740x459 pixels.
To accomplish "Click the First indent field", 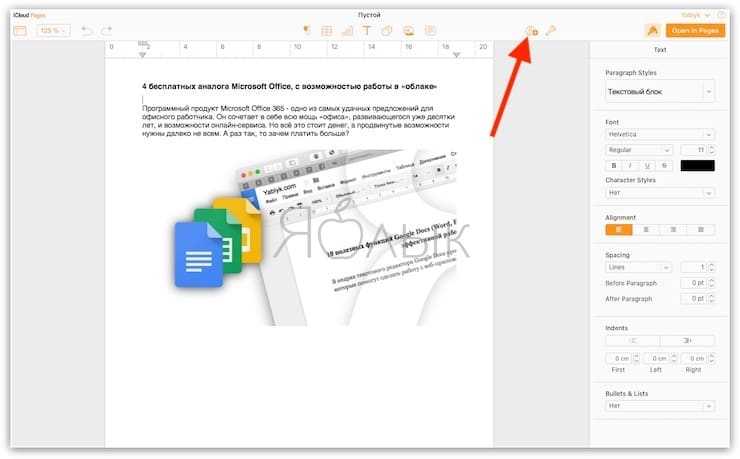I will (x=619, y=359).
